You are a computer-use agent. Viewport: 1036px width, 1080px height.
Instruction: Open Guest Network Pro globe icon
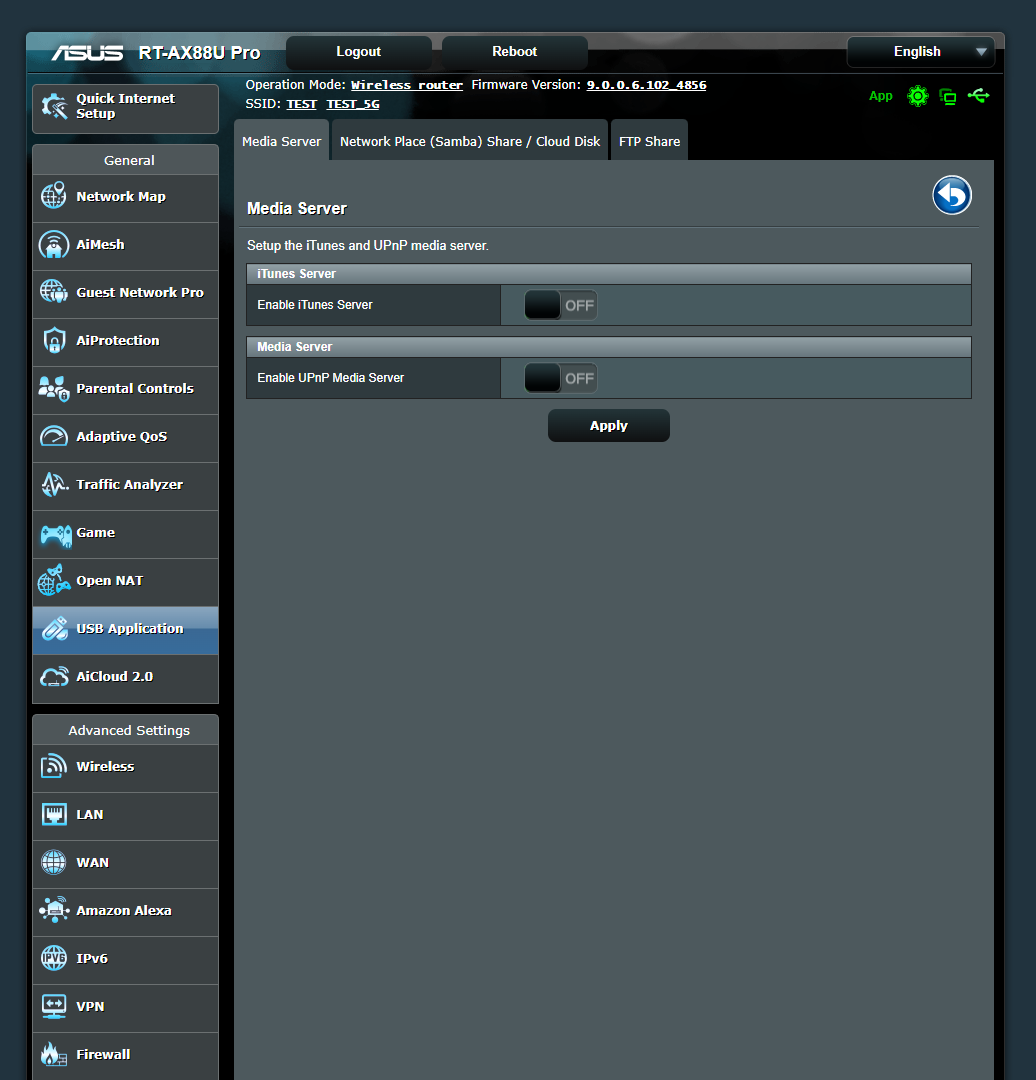[54, 292]
